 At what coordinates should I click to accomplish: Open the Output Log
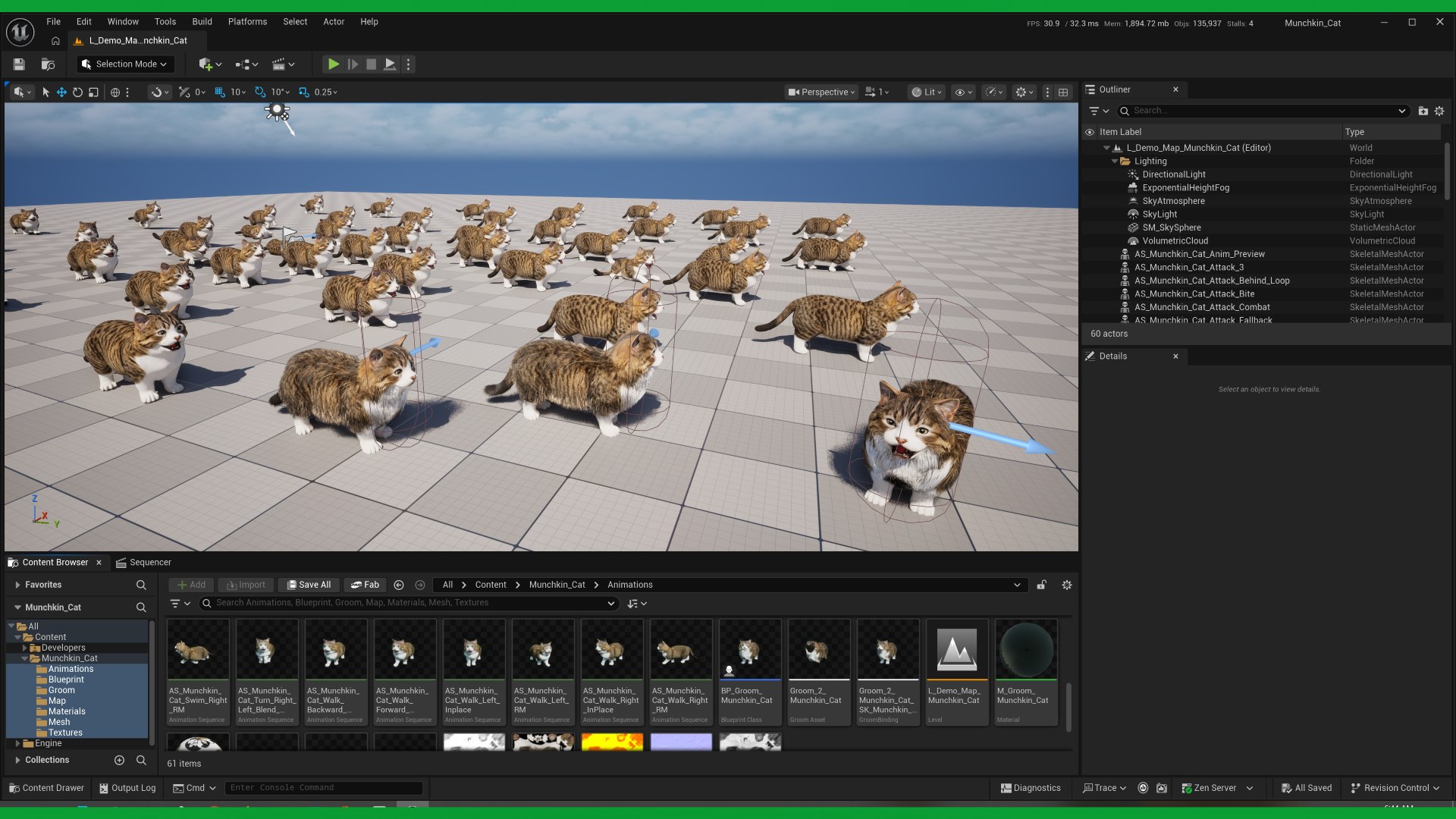[127, 788]
